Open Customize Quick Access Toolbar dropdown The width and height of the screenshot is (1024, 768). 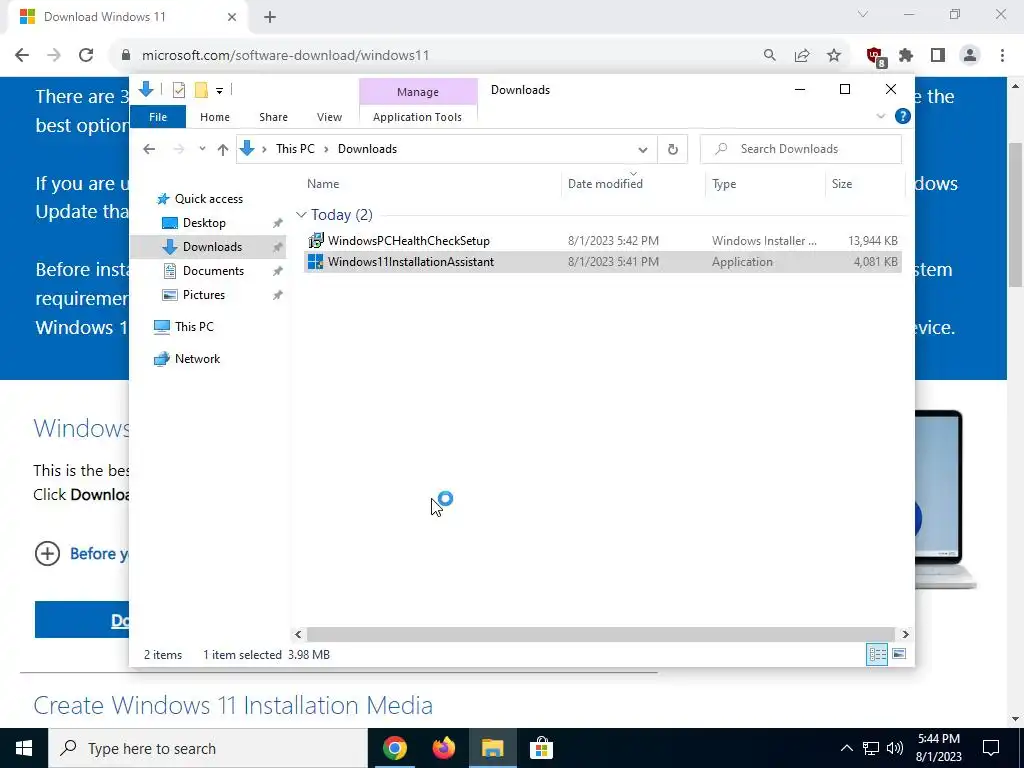(x=219, y=91)
